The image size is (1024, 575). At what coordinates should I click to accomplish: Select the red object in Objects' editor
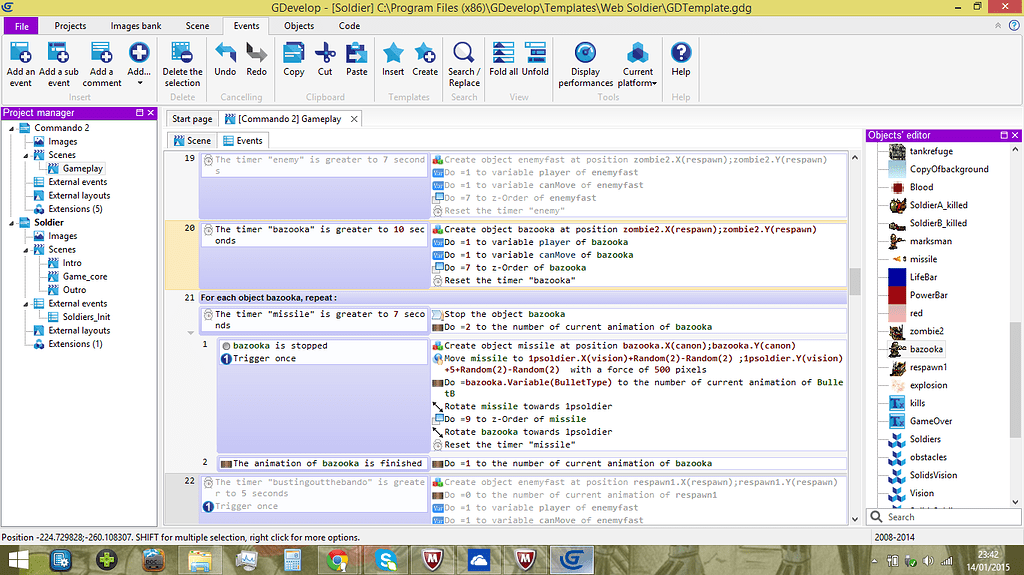[x=916, y=313]
